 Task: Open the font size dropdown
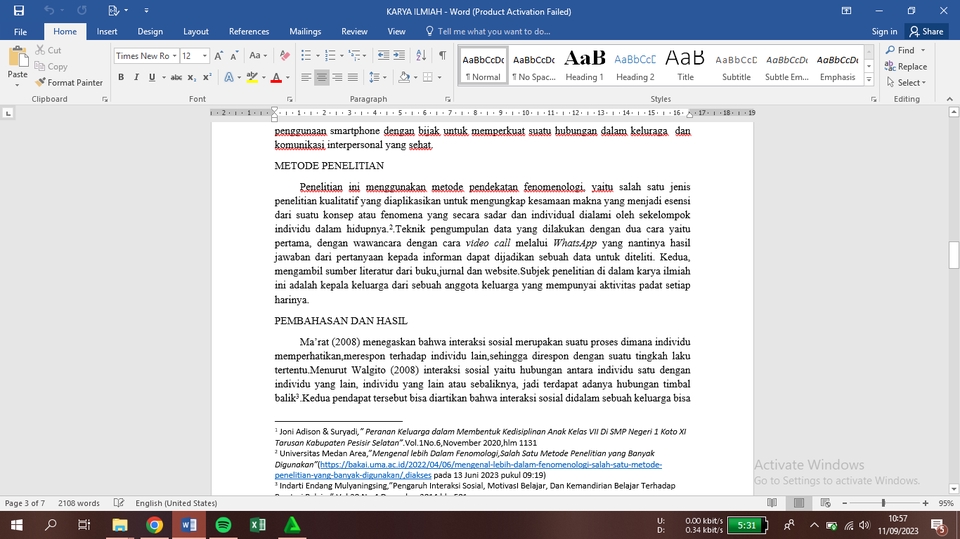point(204,56)
